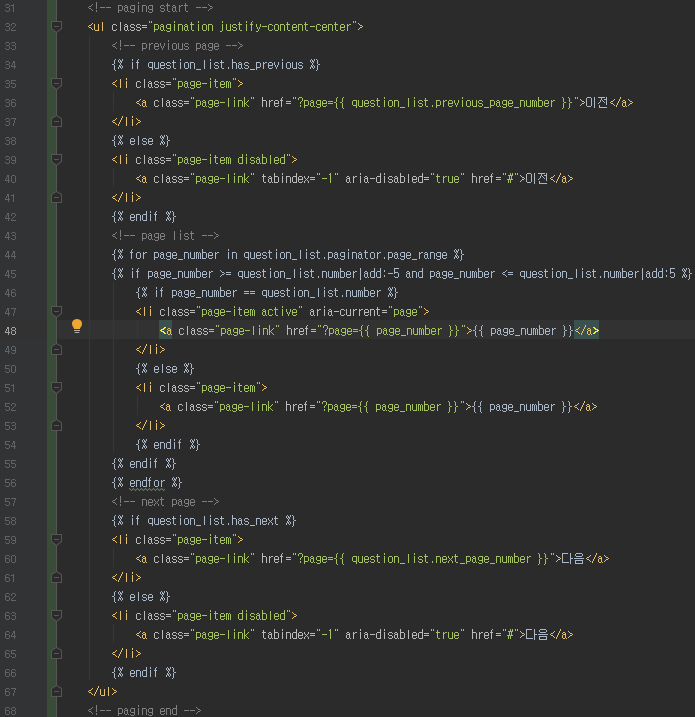Click the '<!-- next page -->' comment
Screen dimensions: 695x717
click(x=165, y=502)
